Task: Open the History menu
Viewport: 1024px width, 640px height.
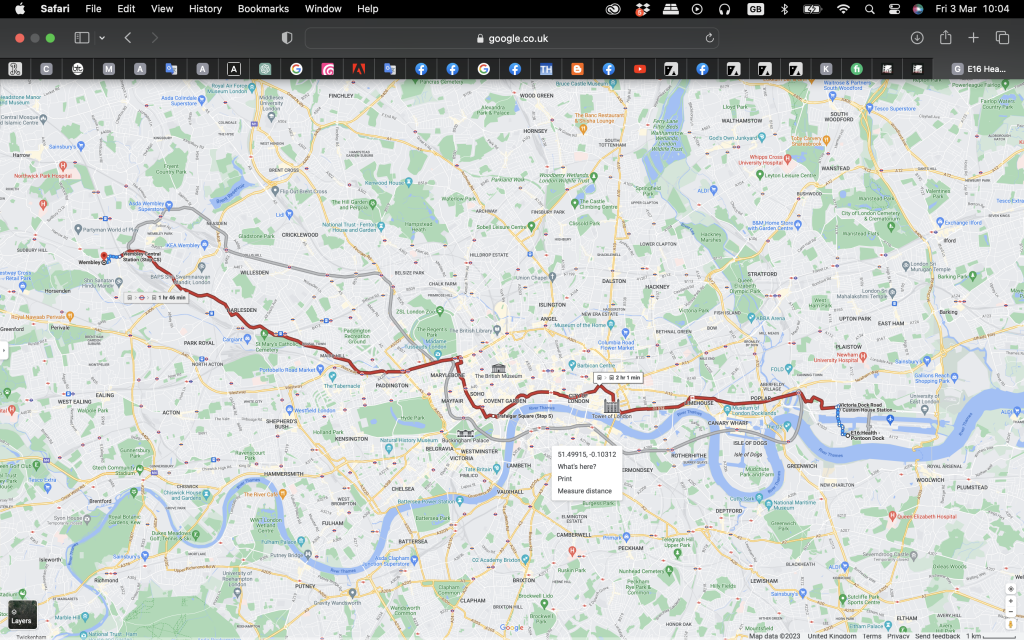Action: coord(205,8)
